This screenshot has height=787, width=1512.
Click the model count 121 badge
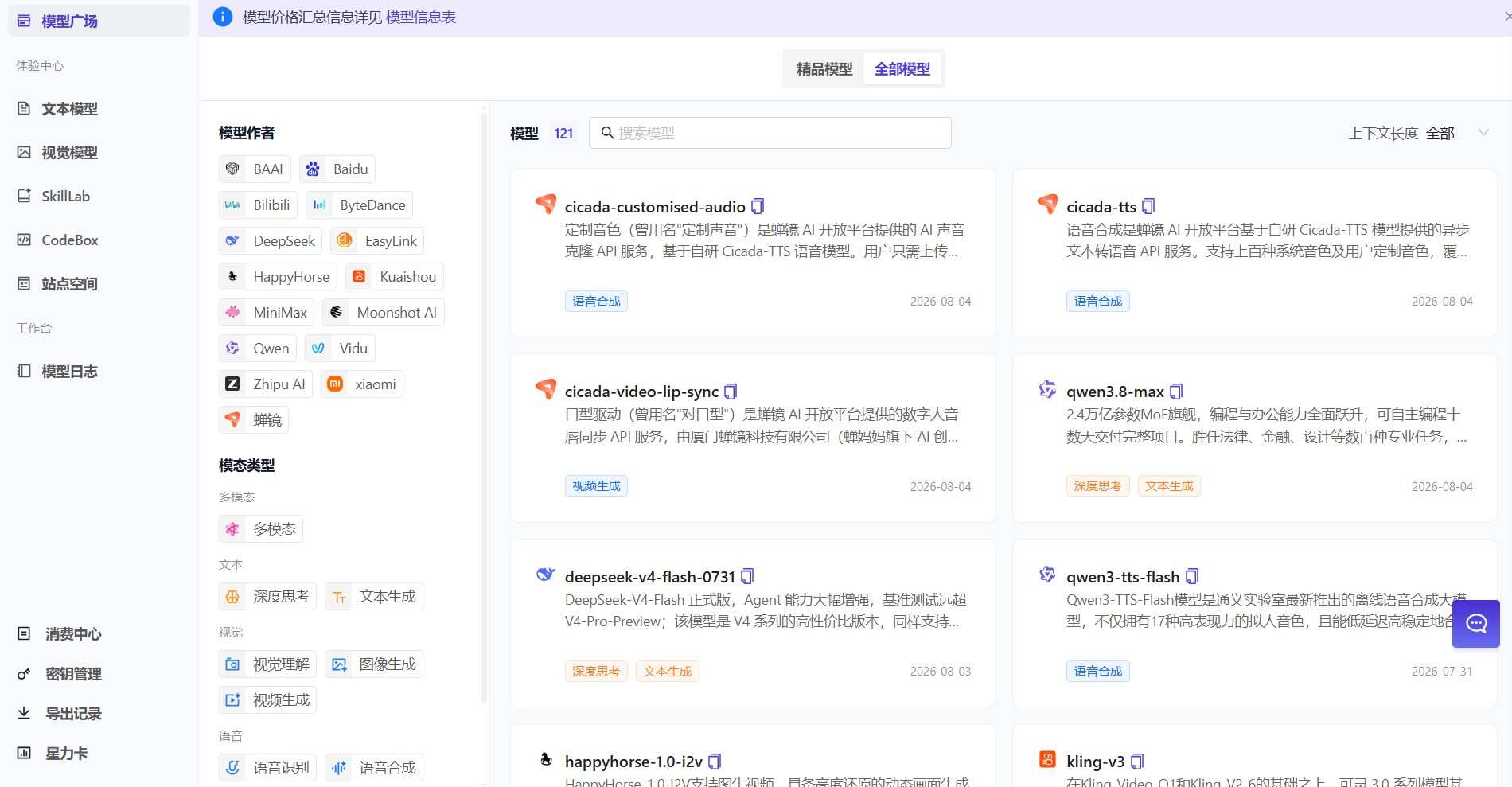pos(563,133)
